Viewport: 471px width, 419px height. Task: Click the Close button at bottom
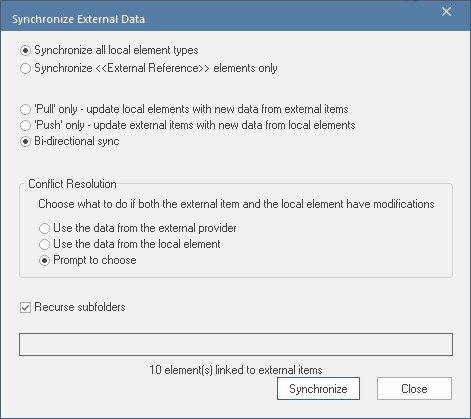click(x=414, y=389)
